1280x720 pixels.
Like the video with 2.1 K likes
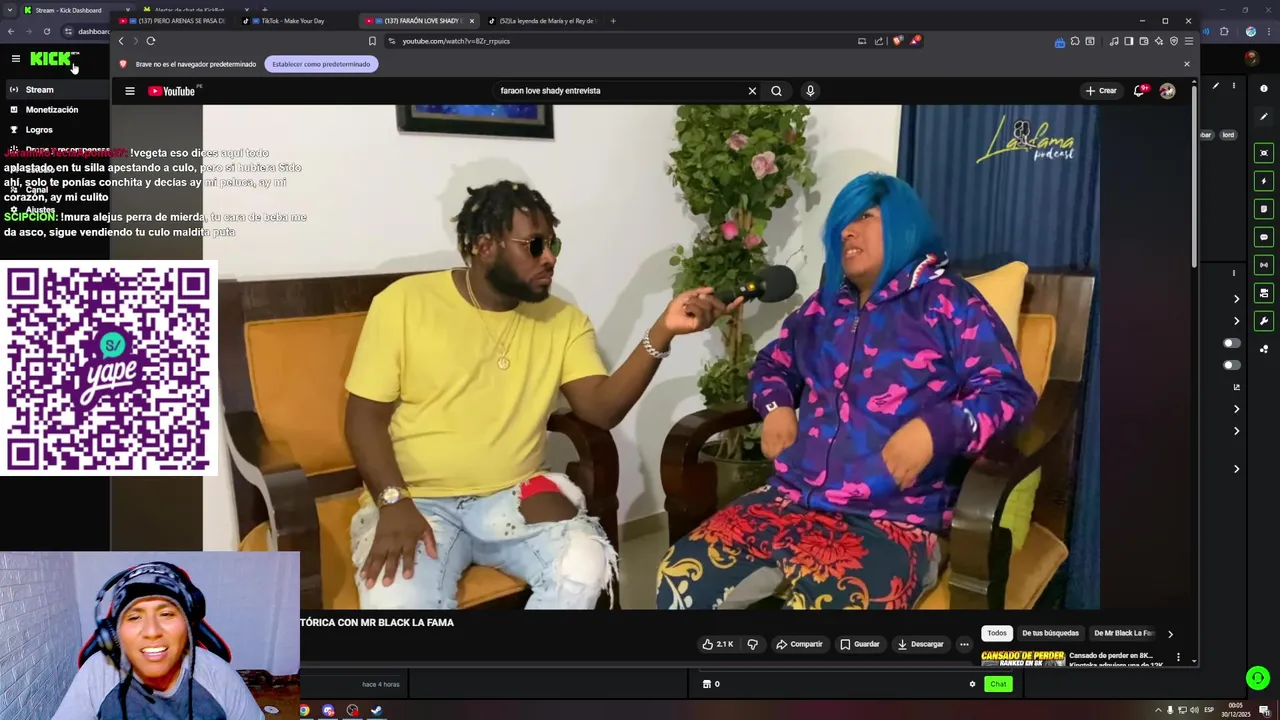(719, 644)
